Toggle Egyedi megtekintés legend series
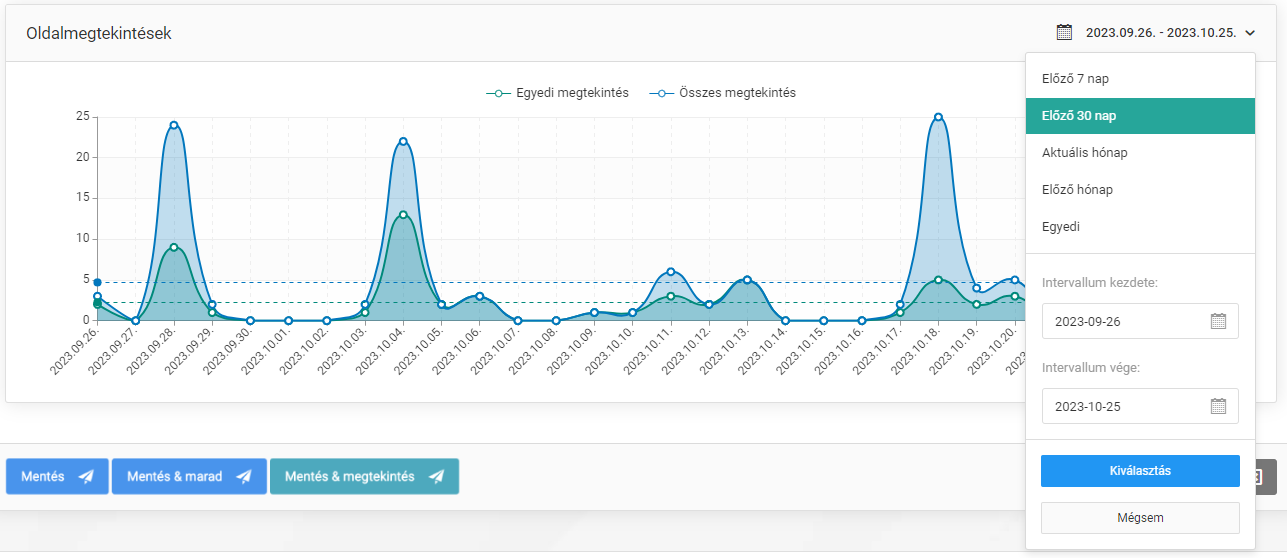 [558, 93]
